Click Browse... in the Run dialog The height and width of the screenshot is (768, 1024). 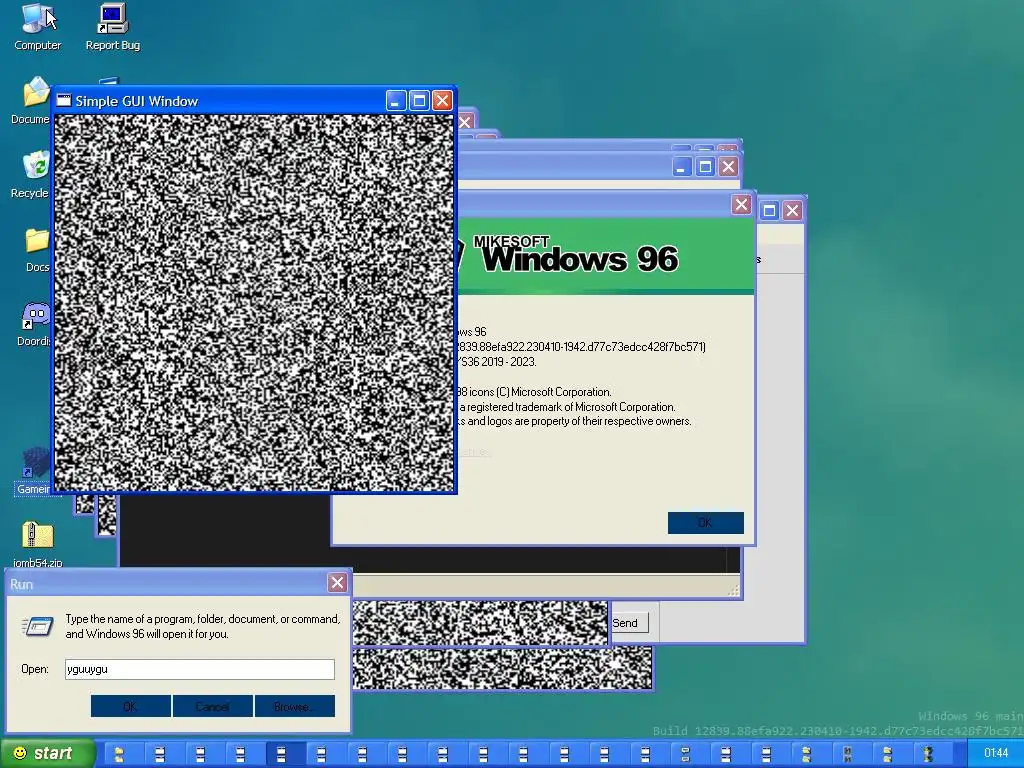coord(295,706)
